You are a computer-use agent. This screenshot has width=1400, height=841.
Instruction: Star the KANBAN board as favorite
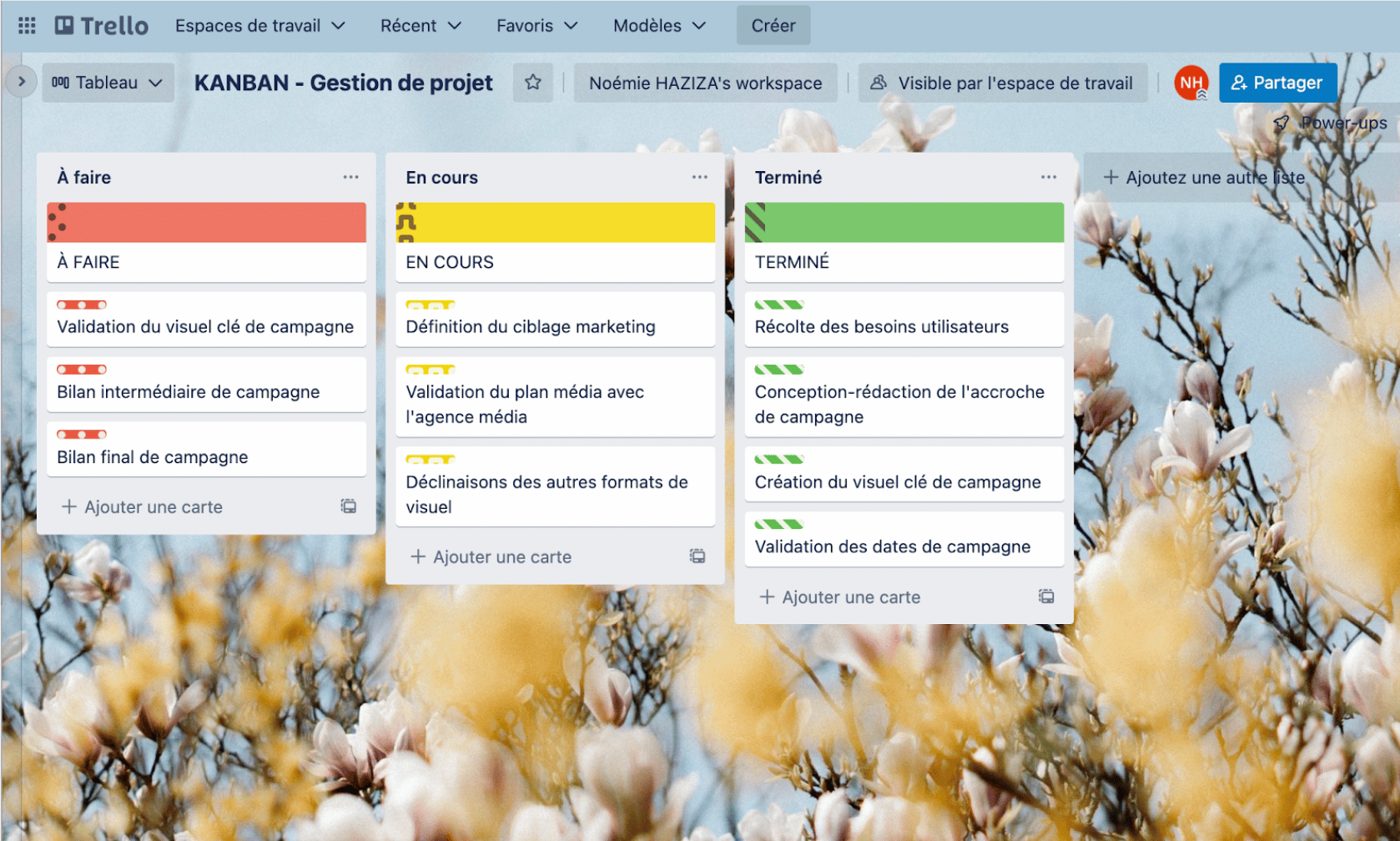point(533,83)
